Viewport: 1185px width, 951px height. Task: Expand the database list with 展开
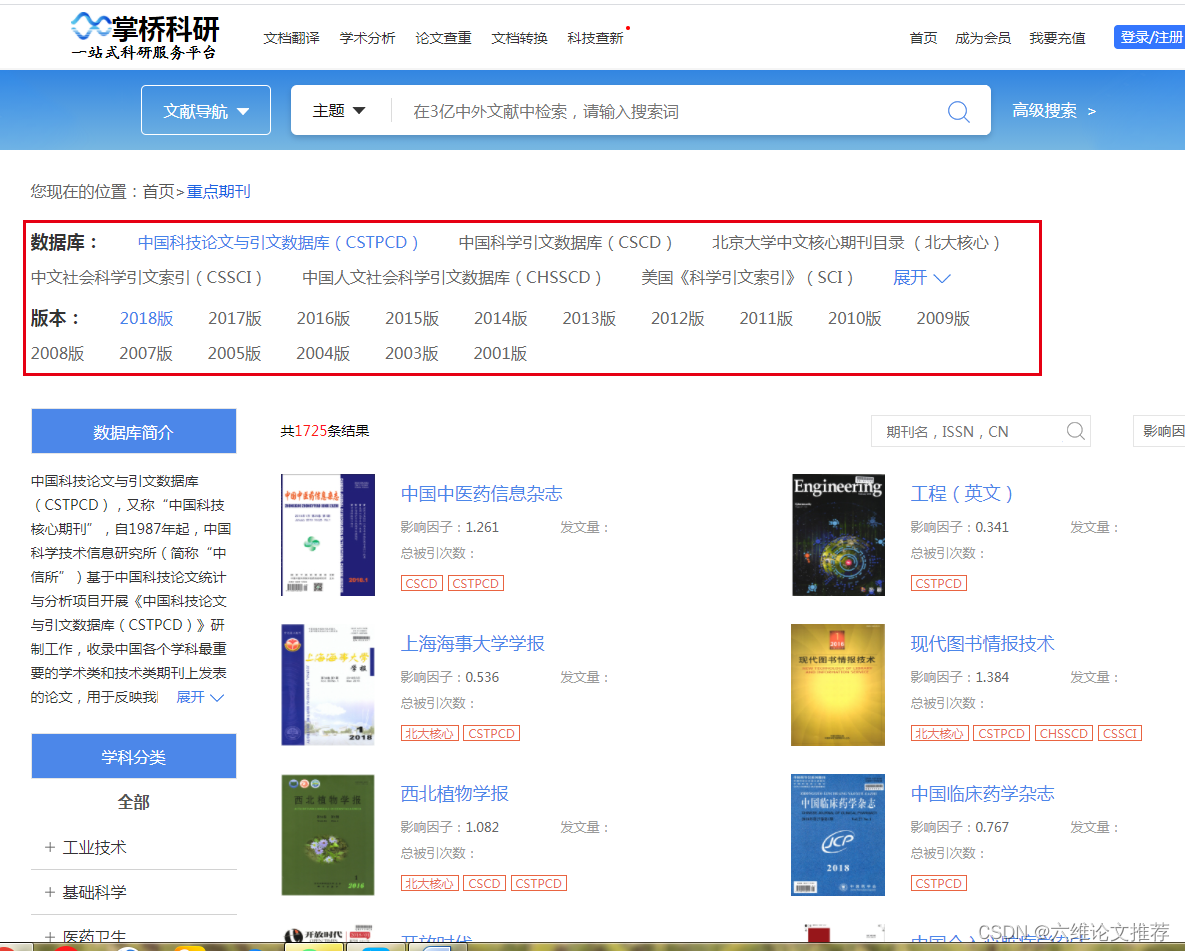pyautogui.click(x=921, y=277)
